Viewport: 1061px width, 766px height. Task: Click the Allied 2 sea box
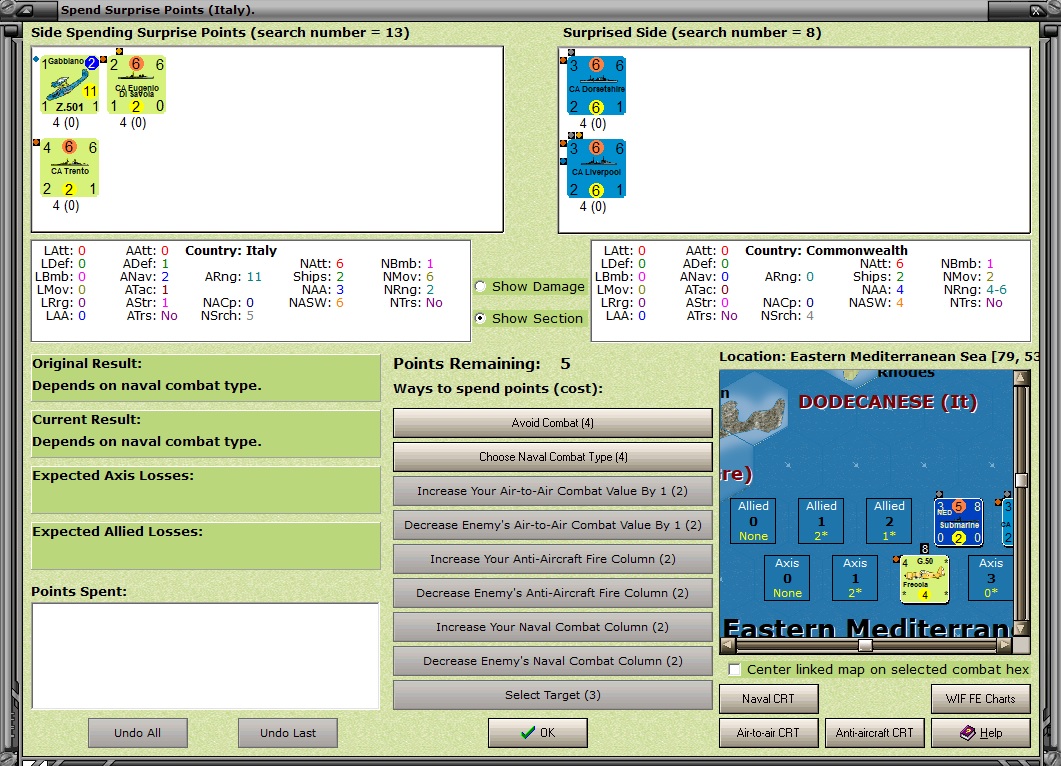(888, 520)
